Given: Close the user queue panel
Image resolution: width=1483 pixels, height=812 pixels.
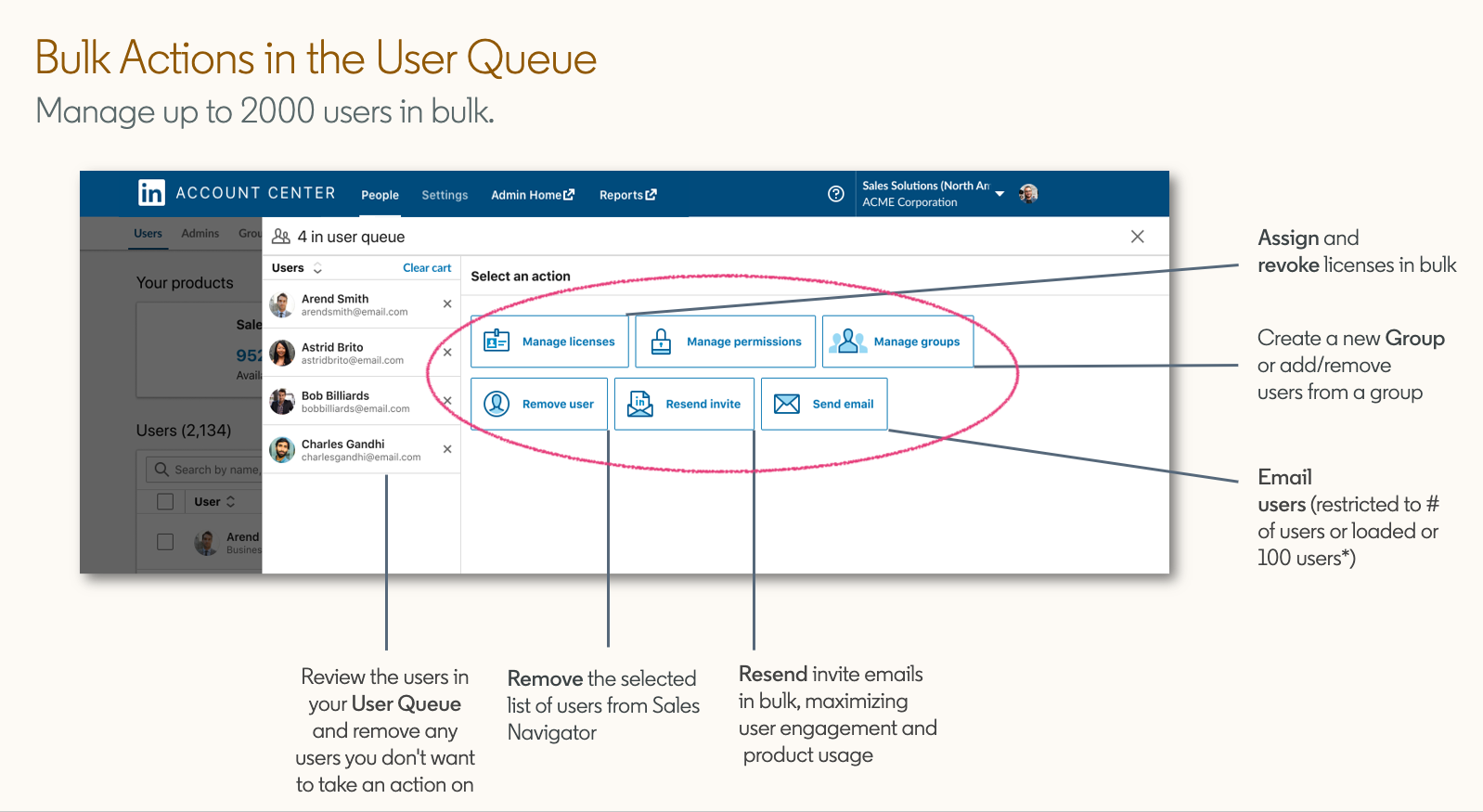Looking at the screenshot, I should (1137, 237).
